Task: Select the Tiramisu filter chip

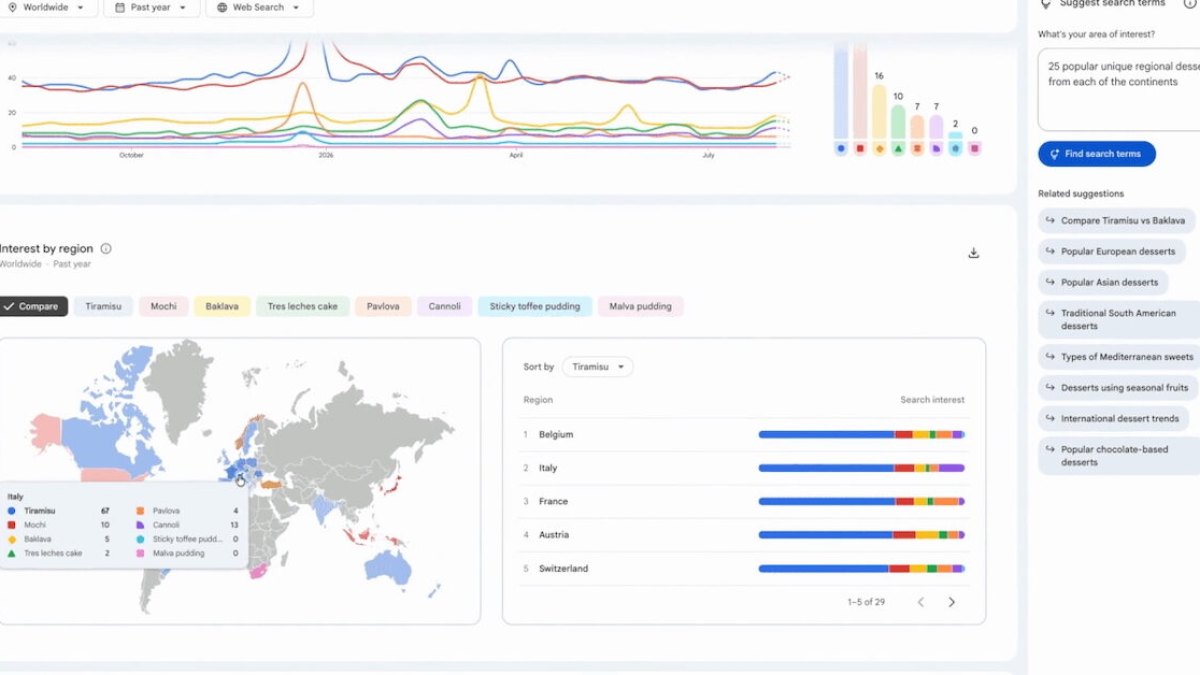Action: (103, 306)
